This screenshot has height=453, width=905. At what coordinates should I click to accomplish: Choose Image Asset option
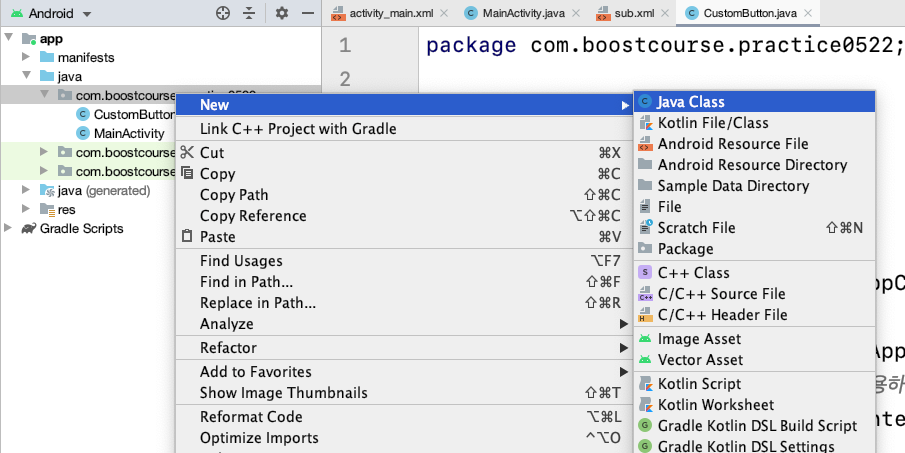754,339
